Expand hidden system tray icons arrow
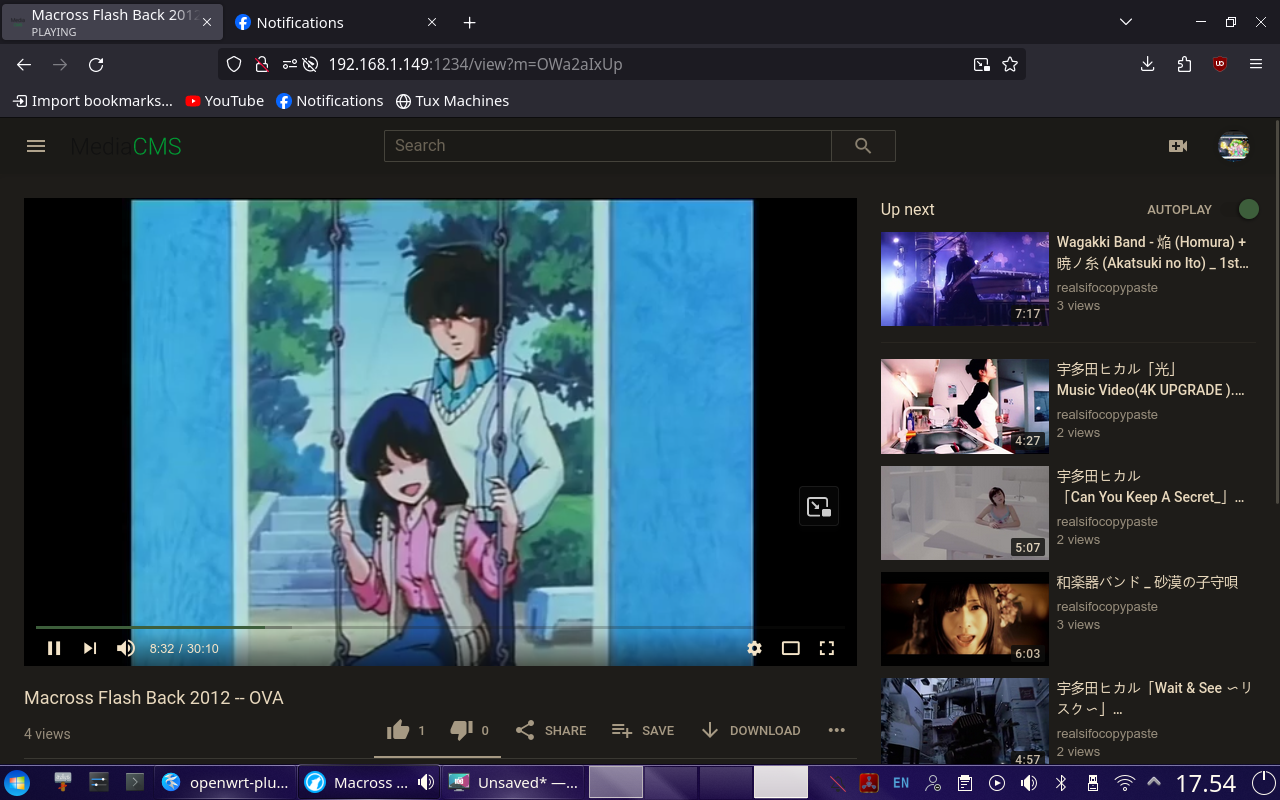This screenshot has height=800, width=1280. (1154, 783)
